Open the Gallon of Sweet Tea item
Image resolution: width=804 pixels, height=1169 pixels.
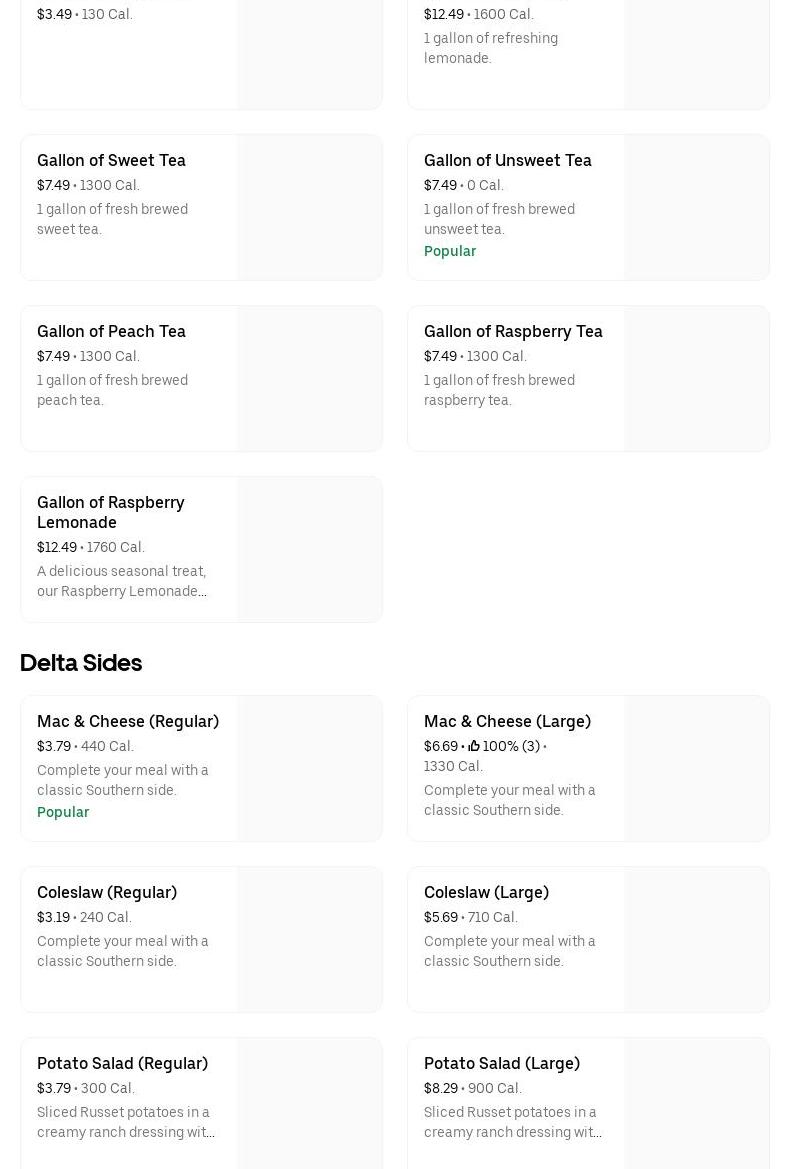pyautogui.click(x=111, y=160)
